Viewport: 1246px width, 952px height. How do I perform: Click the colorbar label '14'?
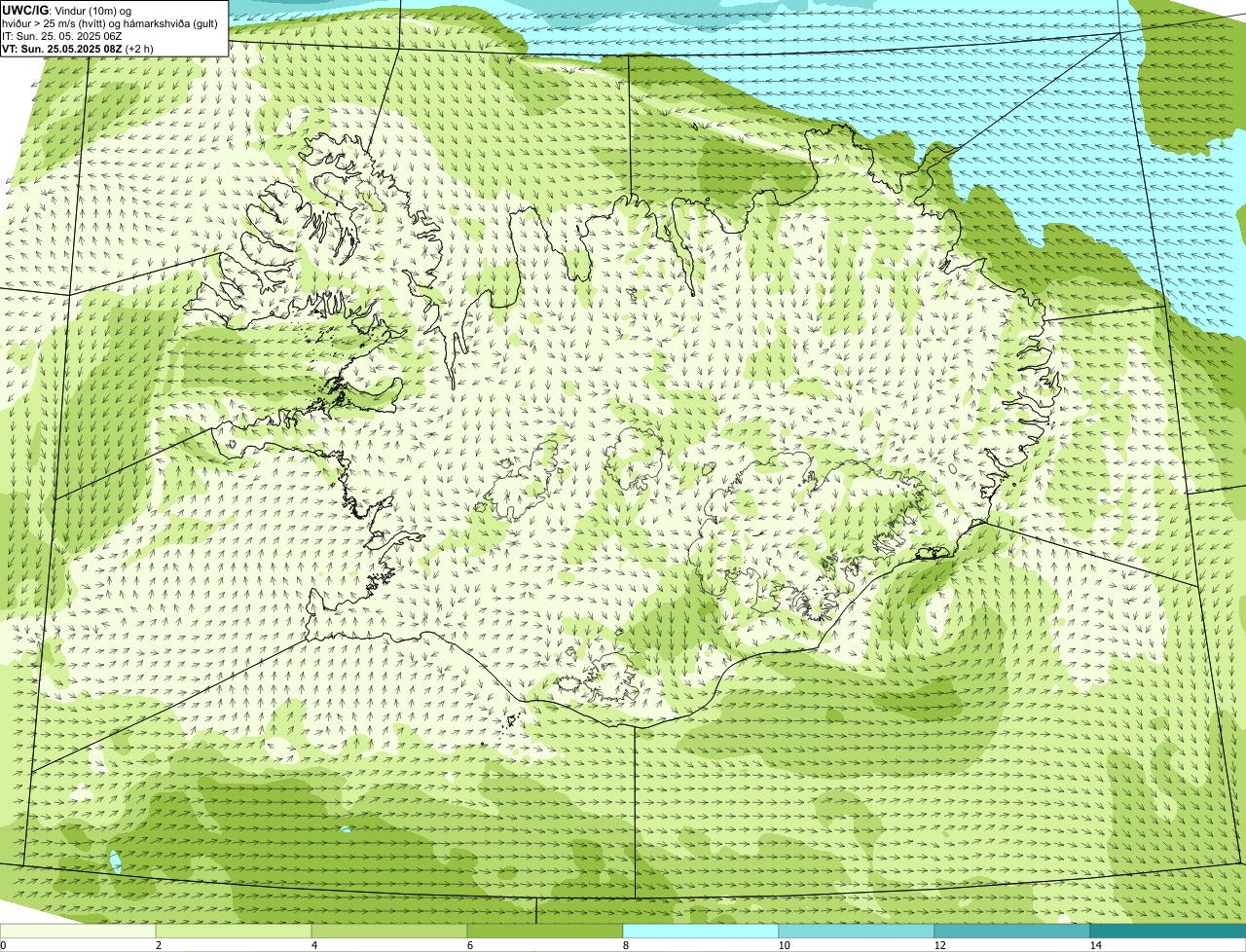(x=1095, y=945)
